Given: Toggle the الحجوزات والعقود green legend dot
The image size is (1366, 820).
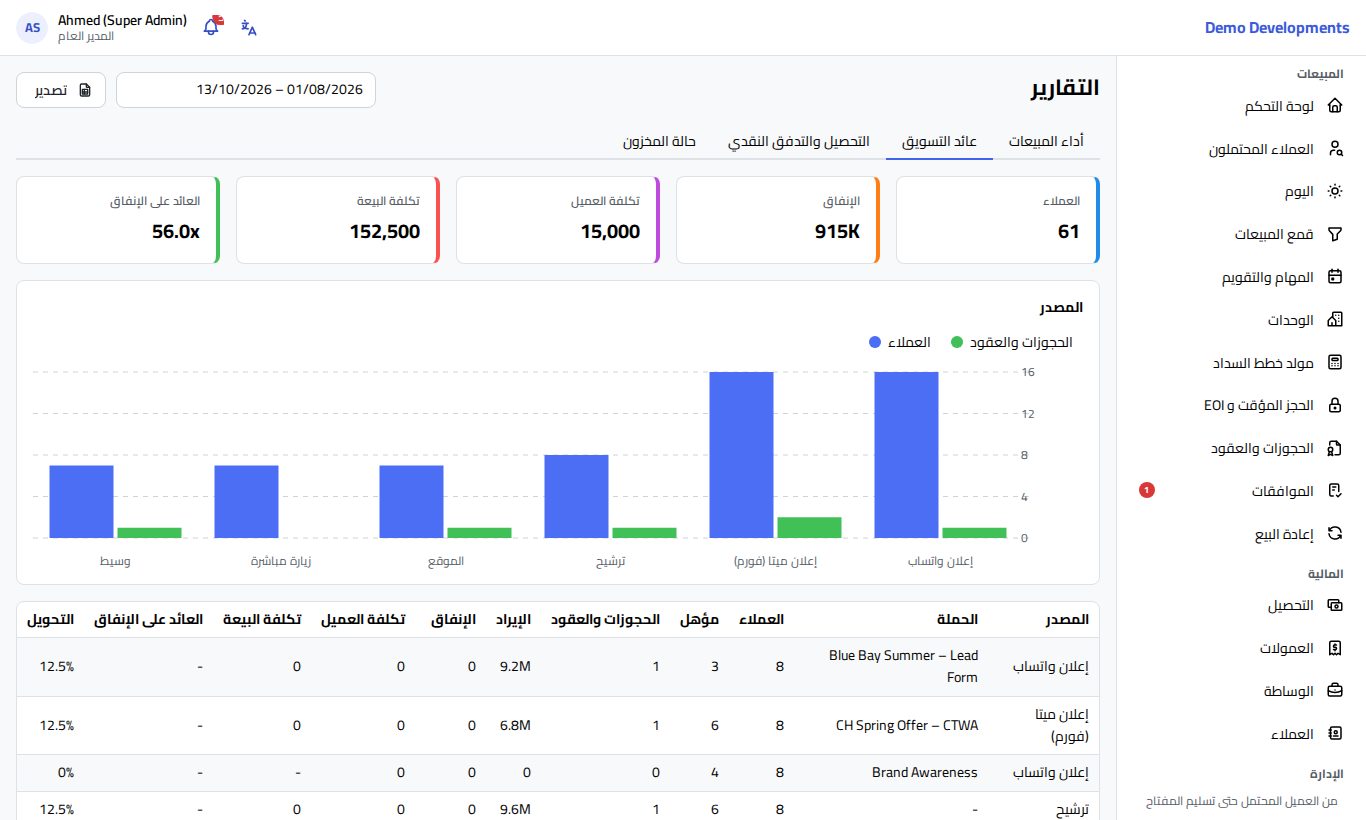Looking at the screenshot, I should coord(957,342).
